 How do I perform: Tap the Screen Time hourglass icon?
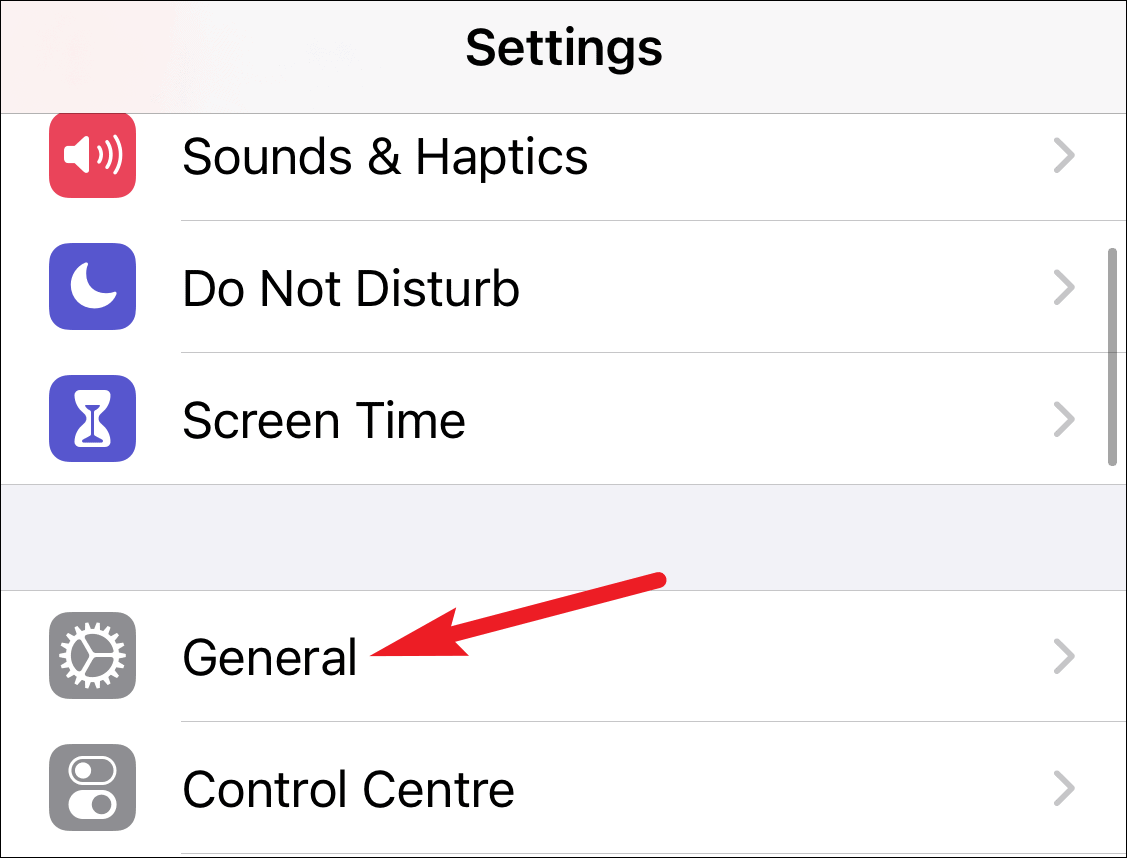92,418
